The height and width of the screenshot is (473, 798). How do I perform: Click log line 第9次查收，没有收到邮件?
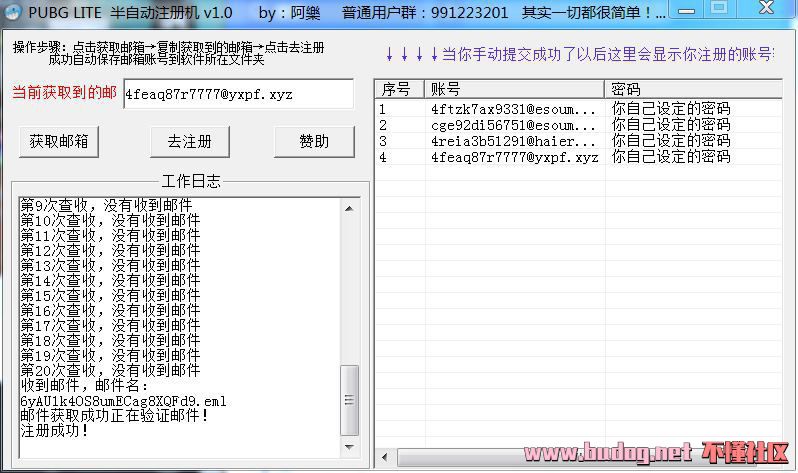click(106, 205)
